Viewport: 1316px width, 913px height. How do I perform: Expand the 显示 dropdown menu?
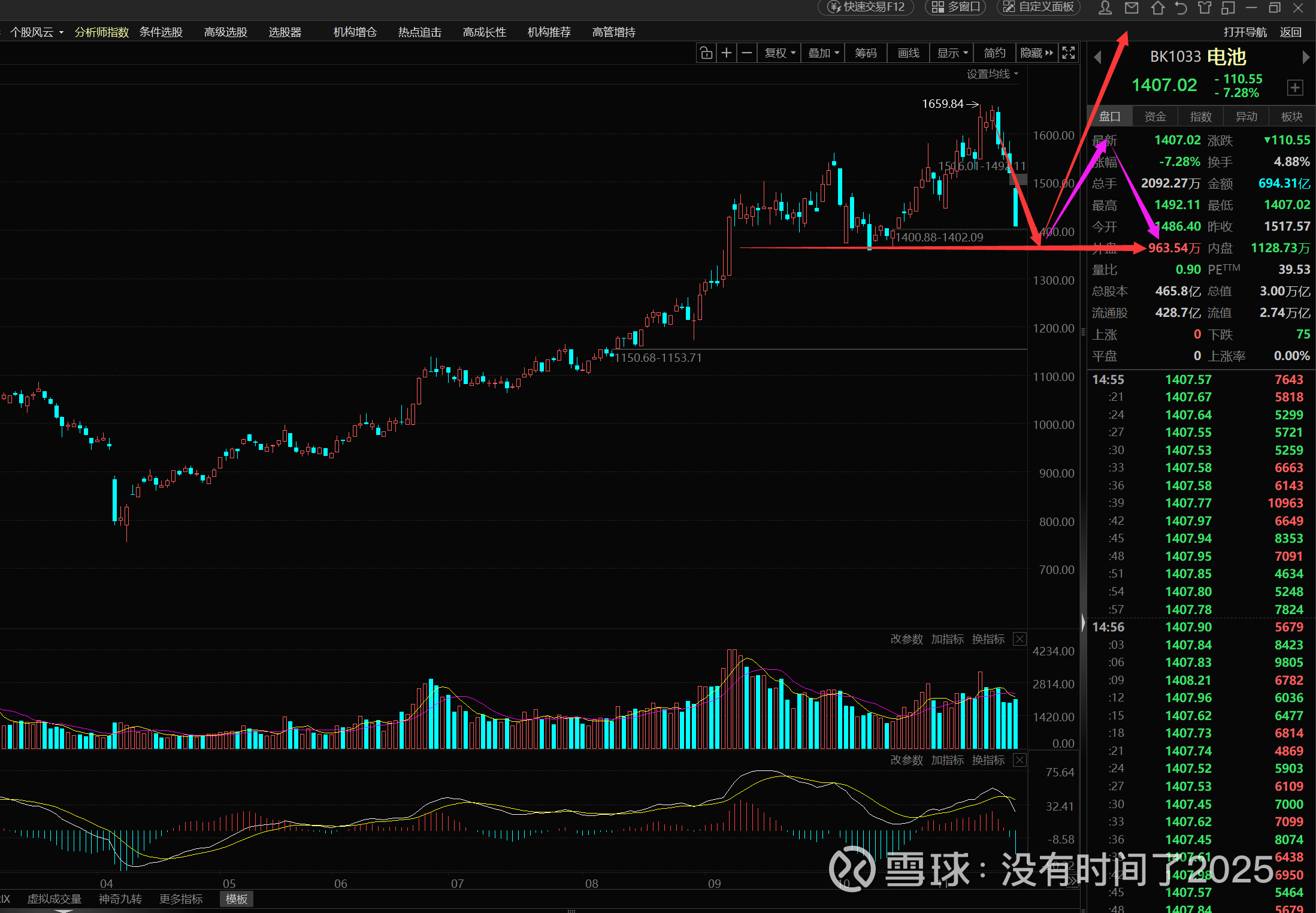(952, 53)
